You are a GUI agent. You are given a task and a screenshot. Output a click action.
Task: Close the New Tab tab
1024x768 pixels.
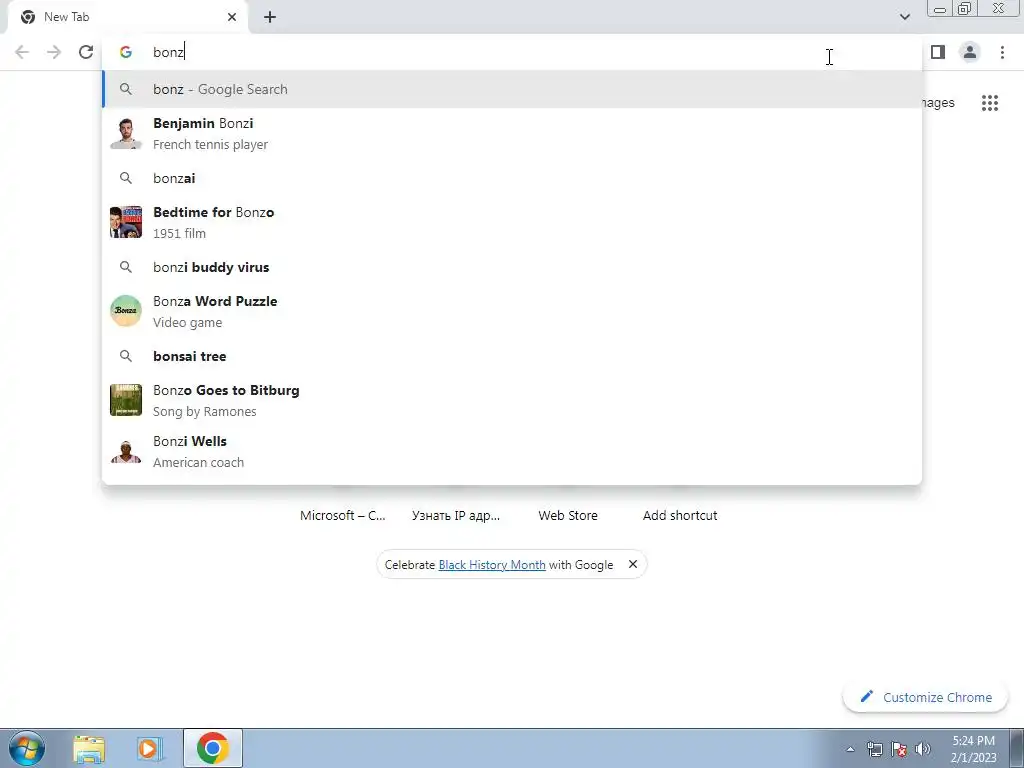pos(232,17)
